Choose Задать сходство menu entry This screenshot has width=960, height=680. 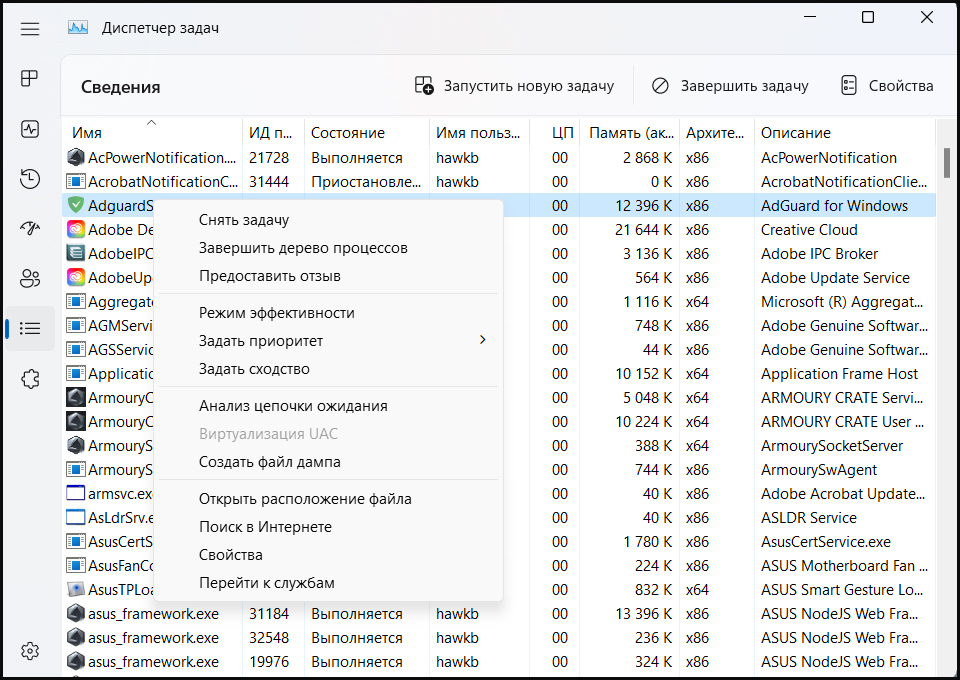point(328,369)
